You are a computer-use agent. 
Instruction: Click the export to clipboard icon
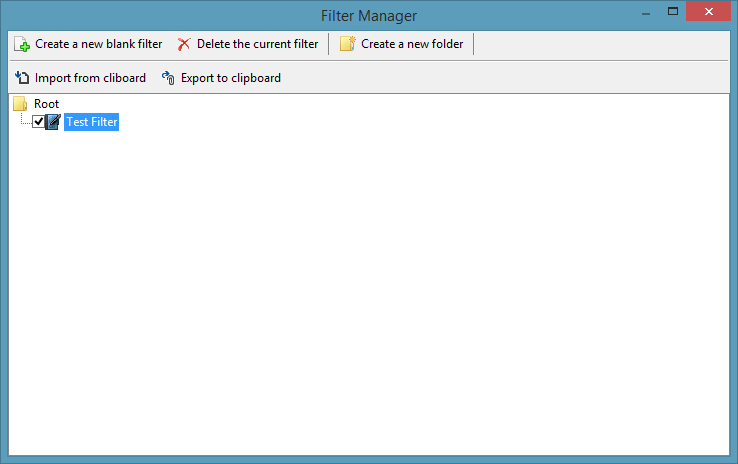tap(168, 78)
